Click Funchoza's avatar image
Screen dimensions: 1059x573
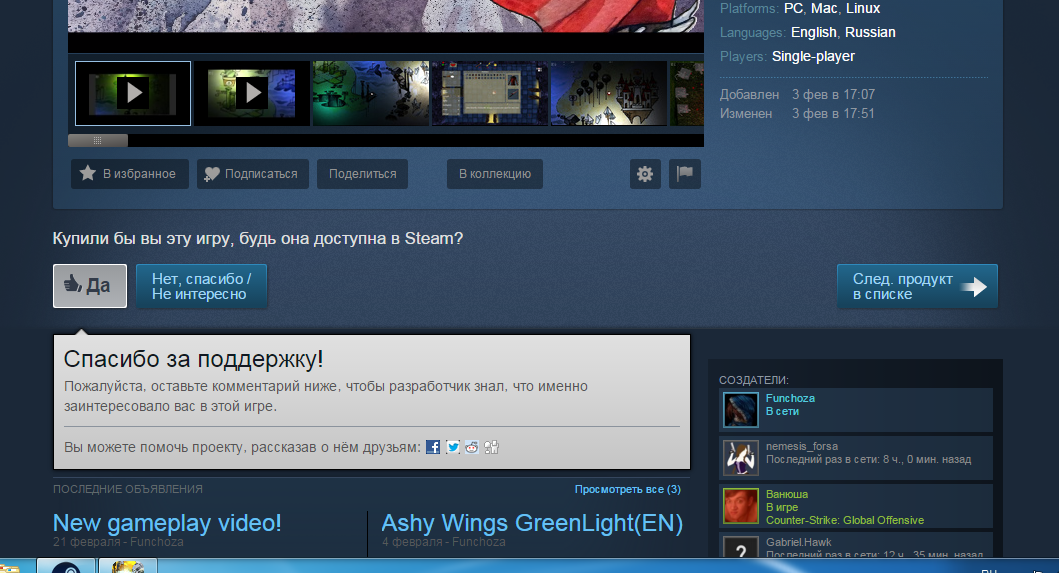pos(741,409)
